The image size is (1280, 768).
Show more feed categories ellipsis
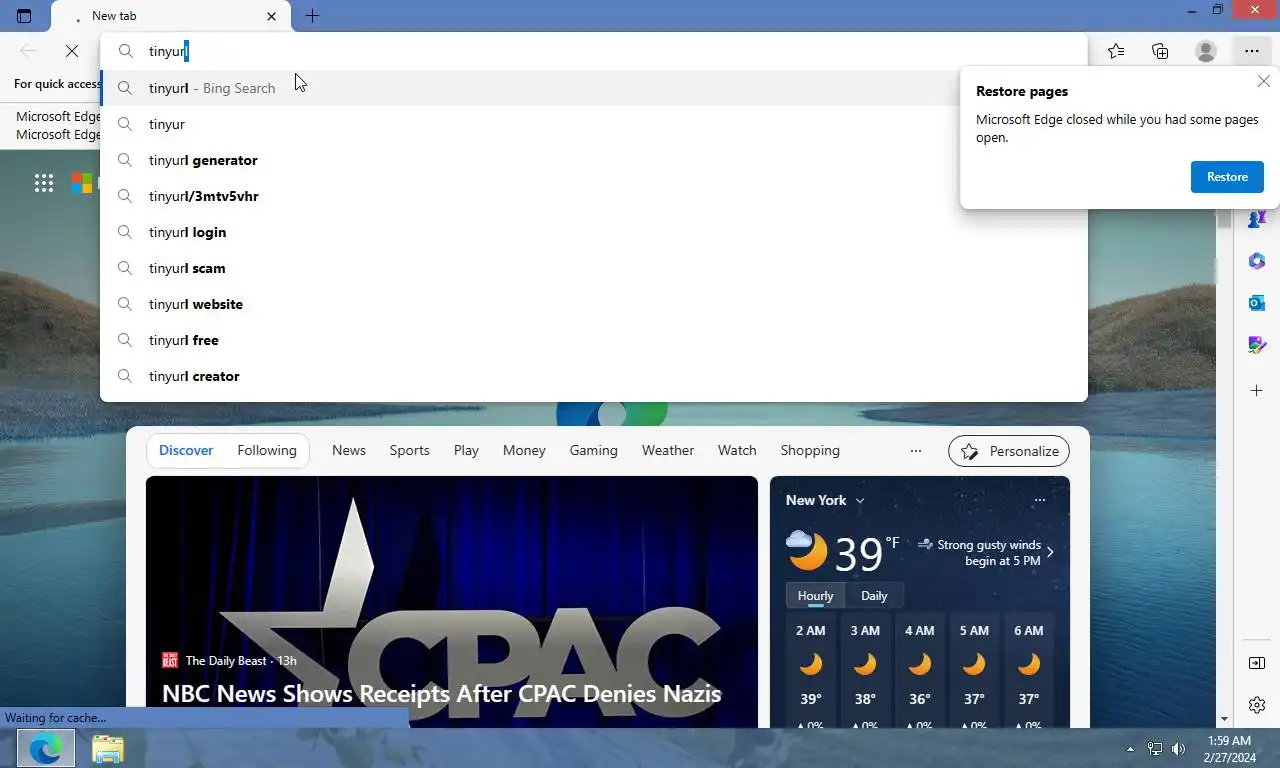(916, 451)
